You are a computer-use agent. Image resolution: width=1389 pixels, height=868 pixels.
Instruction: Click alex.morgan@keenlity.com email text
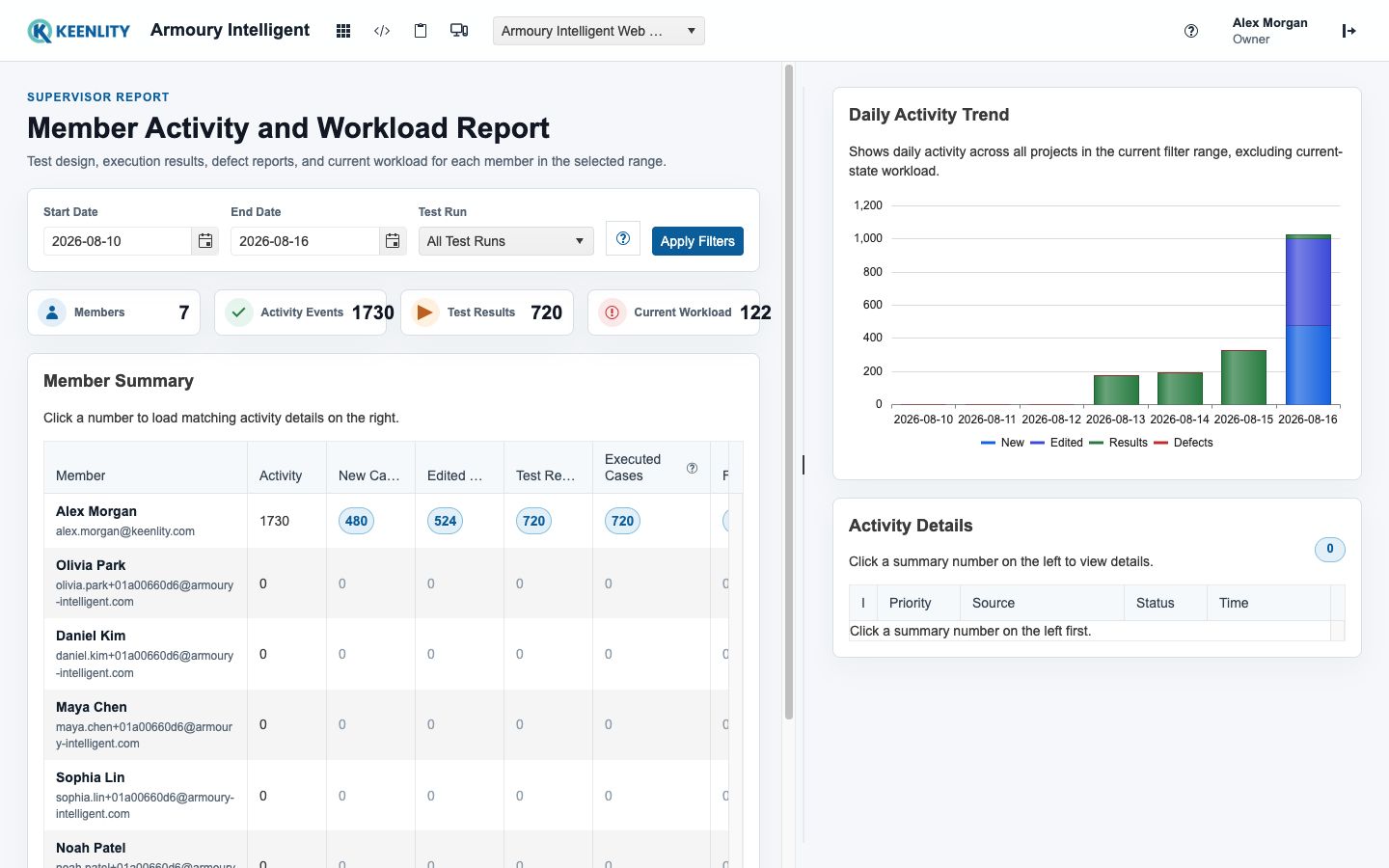tap(125, 531)
